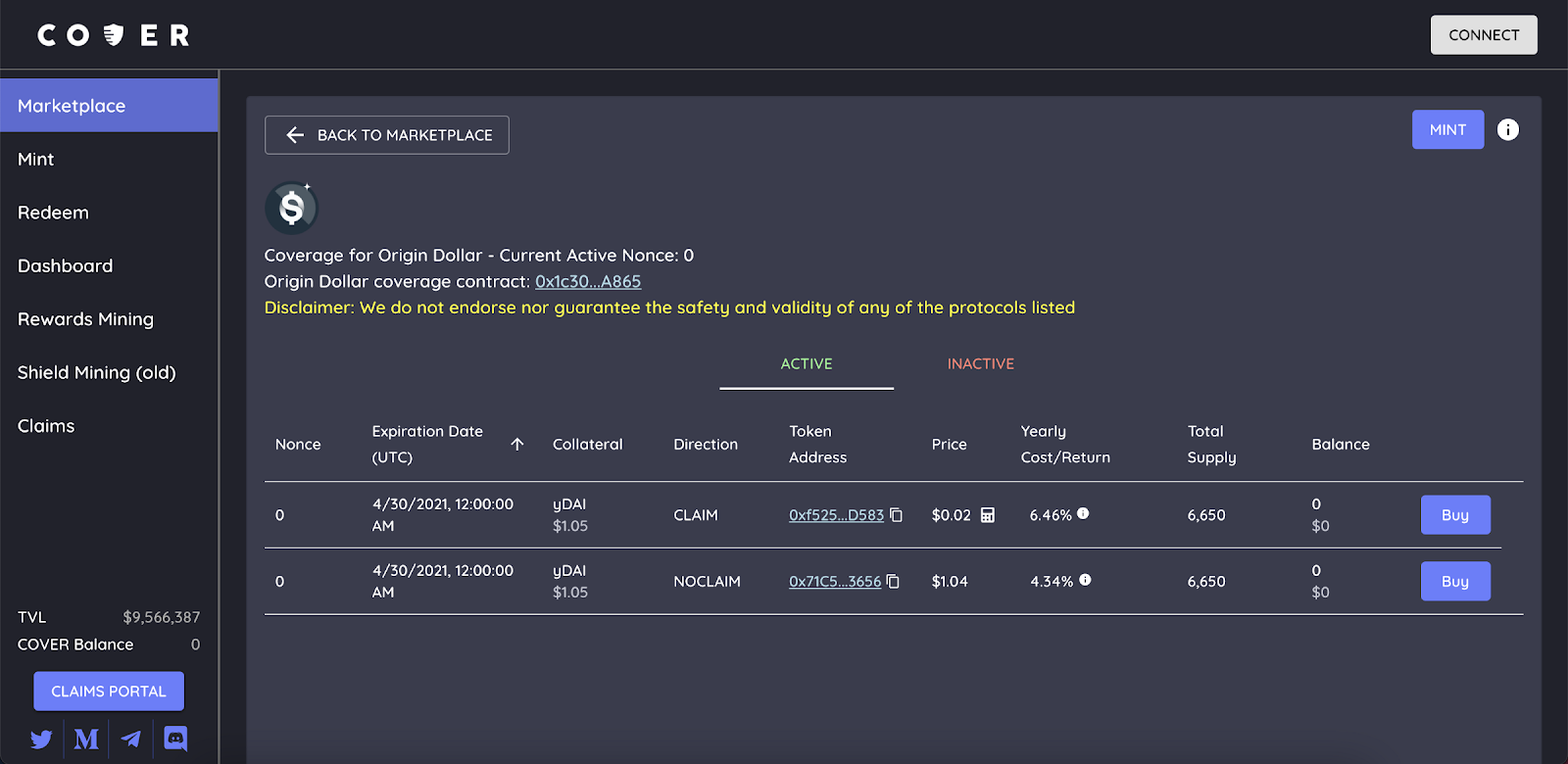1568x764 pixels.
Task: Click the $0.02 price value
Action: (951, 515)
